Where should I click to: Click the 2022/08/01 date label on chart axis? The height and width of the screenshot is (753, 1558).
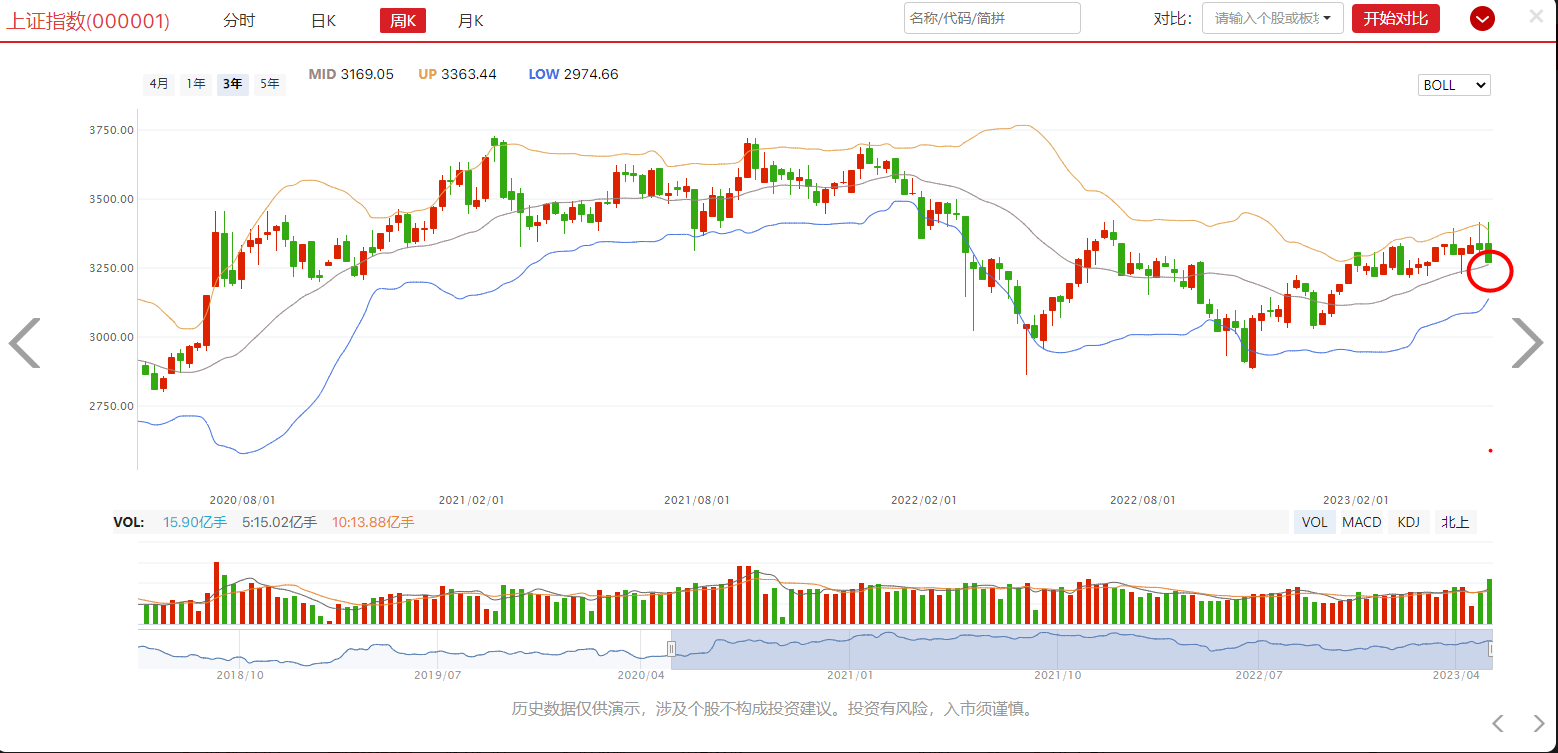point(1143,499)
